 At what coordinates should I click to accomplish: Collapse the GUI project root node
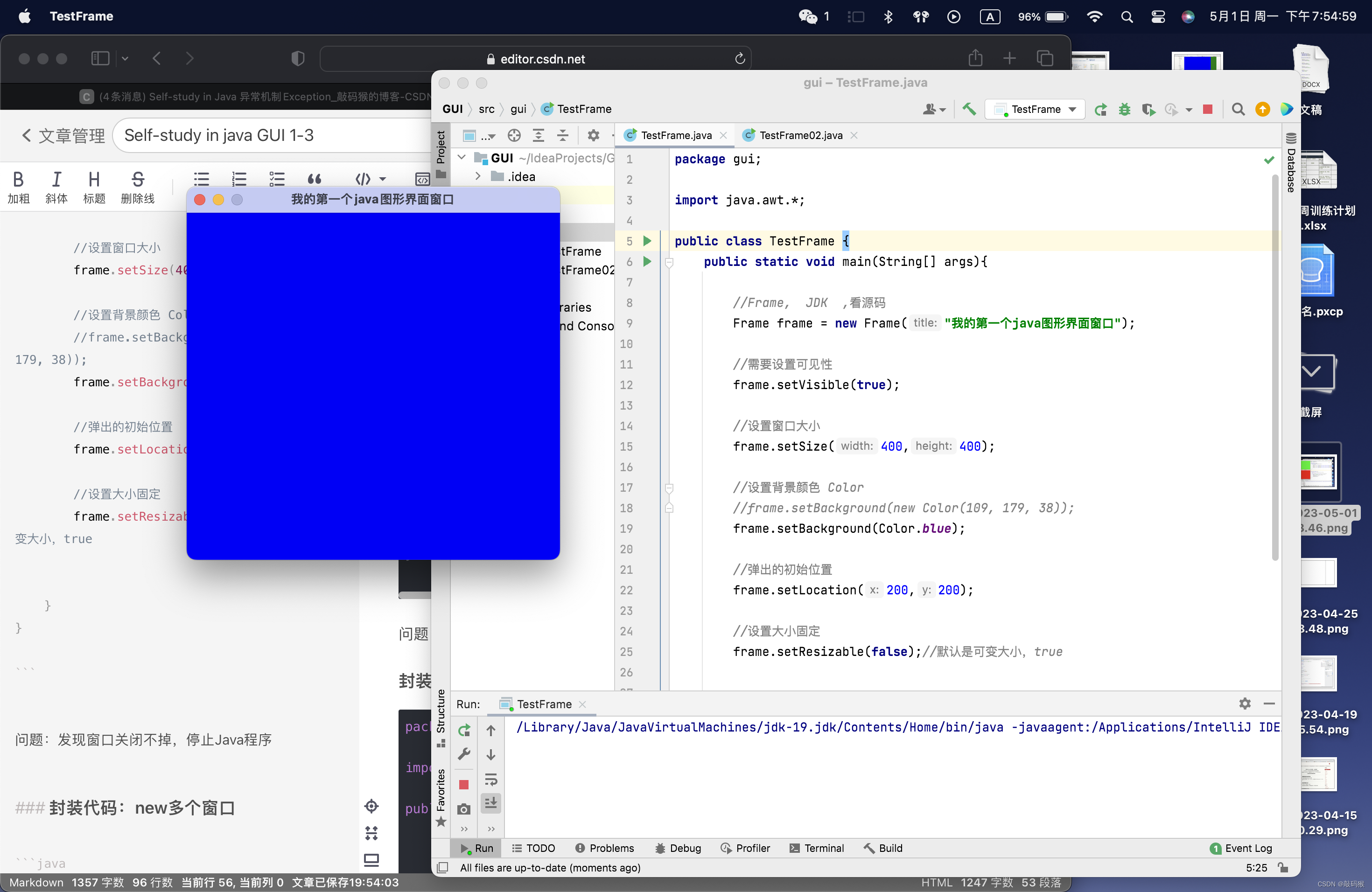(x=462, y=157)
